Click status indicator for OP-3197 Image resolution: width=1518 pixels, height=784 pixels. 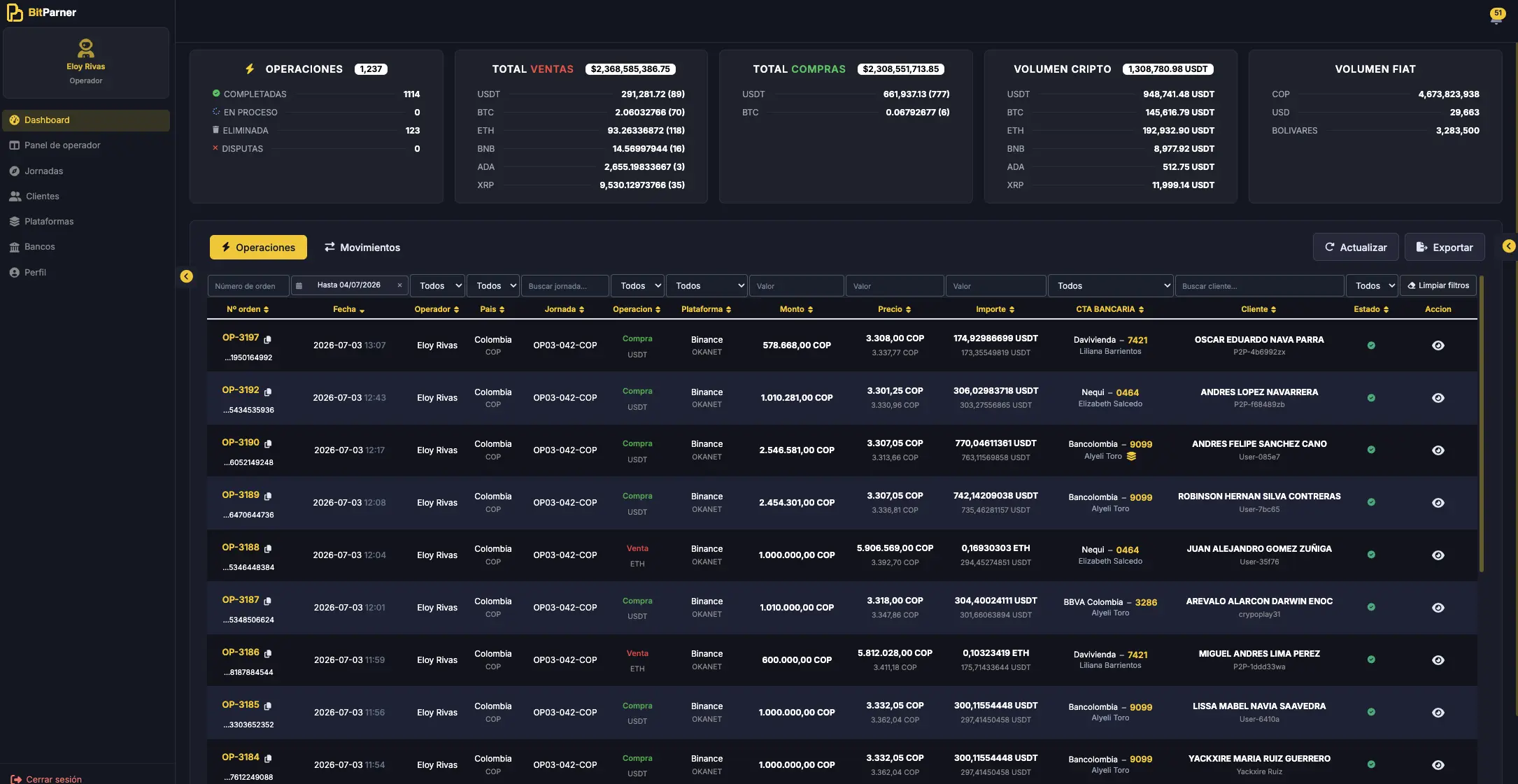1371,345
